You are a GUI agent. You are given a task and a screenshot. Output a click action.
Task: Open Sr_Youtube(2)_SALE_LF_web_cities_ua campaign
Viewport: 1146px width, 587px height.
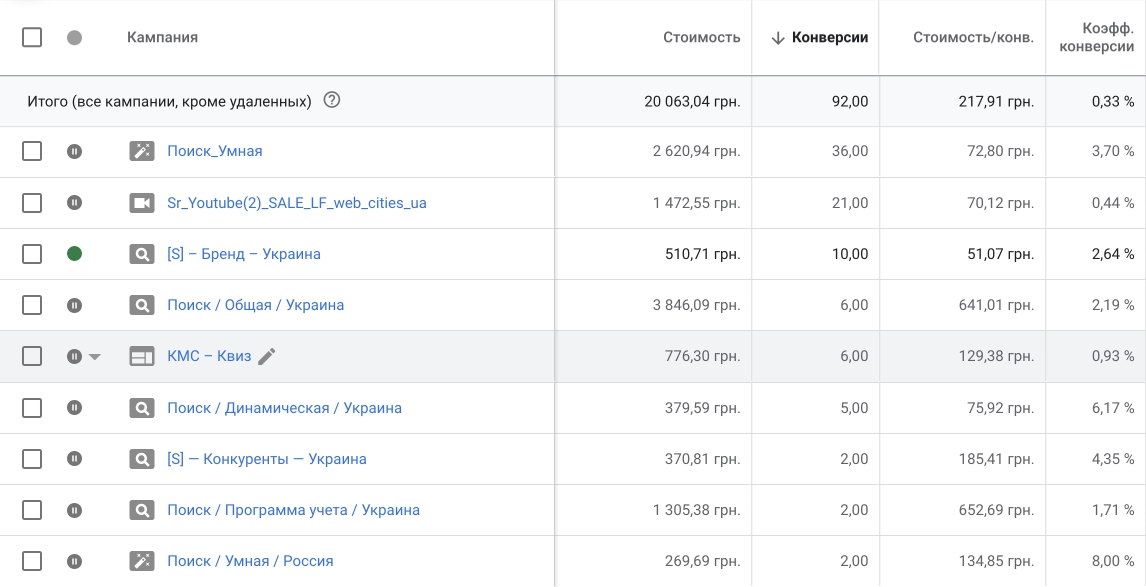297,202
